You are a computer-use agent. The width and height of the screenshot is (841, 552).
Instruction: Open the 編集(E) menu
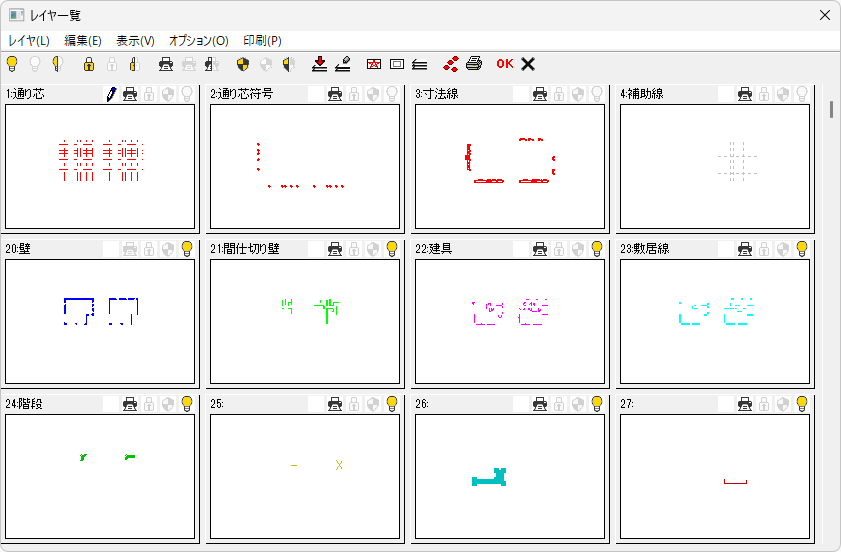click(x=83, y=41)
